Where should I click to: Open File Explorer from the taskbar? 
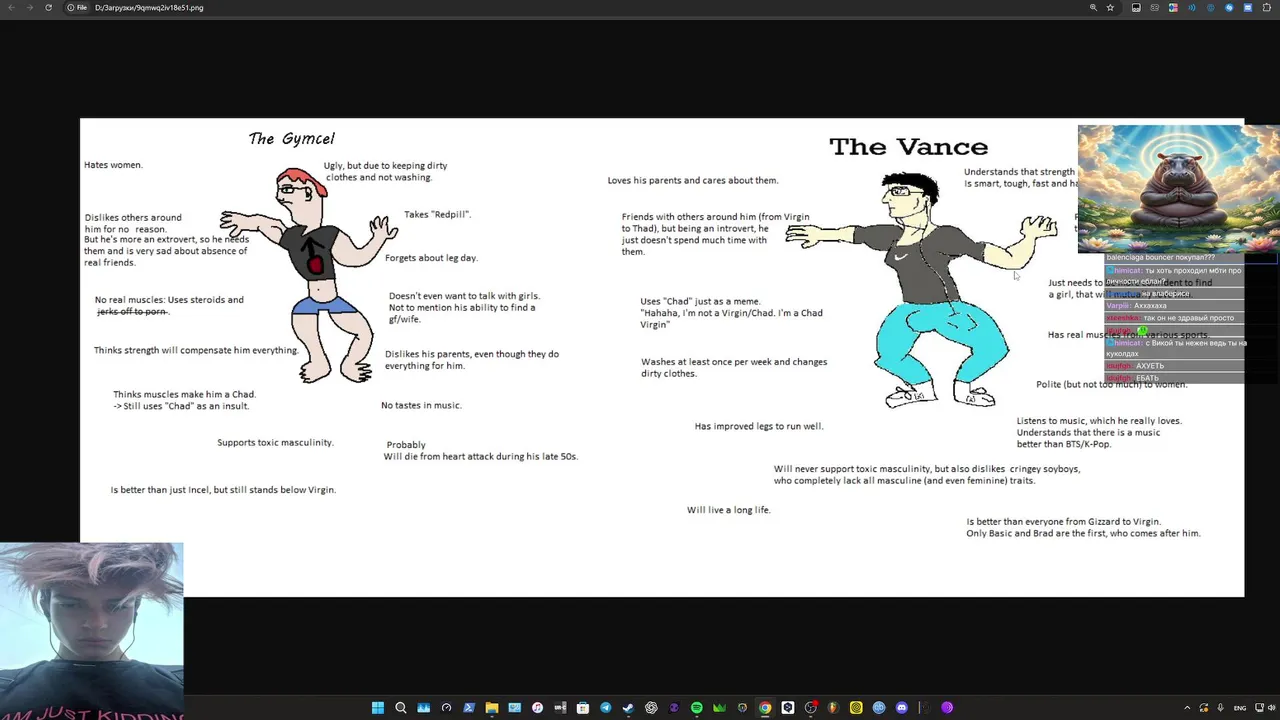coord(492,708)
